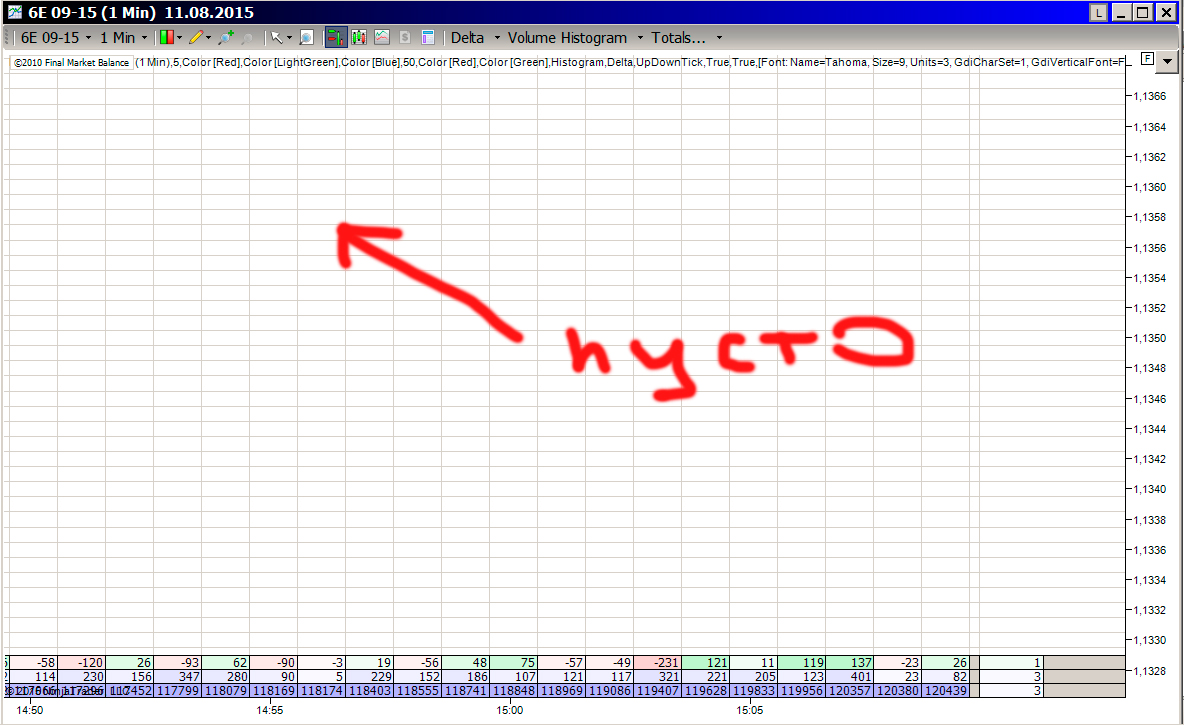1184x725 pixels.
Task: Click the 6E 09-15 instrument label
Action: (x=50, y=38)
